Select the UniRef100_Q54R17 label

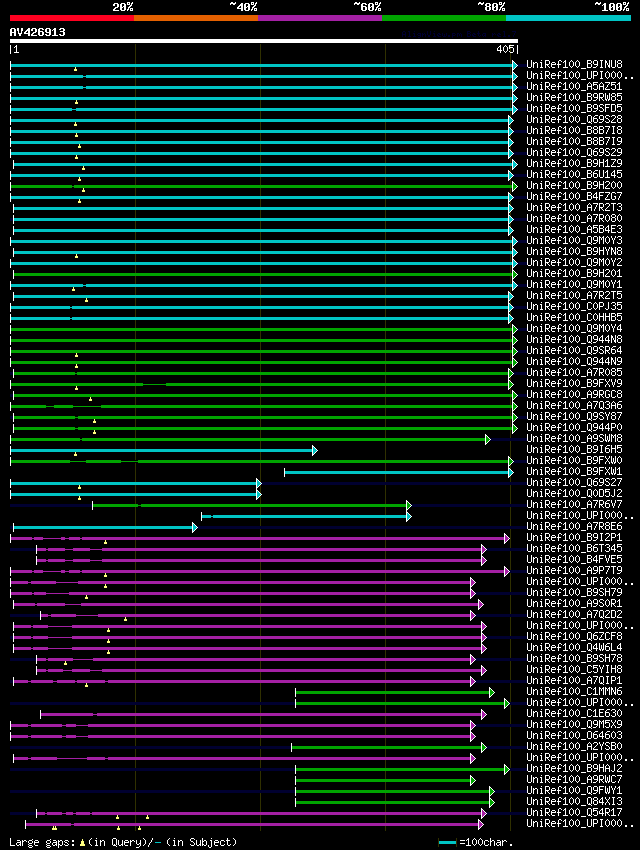(574, 812)
